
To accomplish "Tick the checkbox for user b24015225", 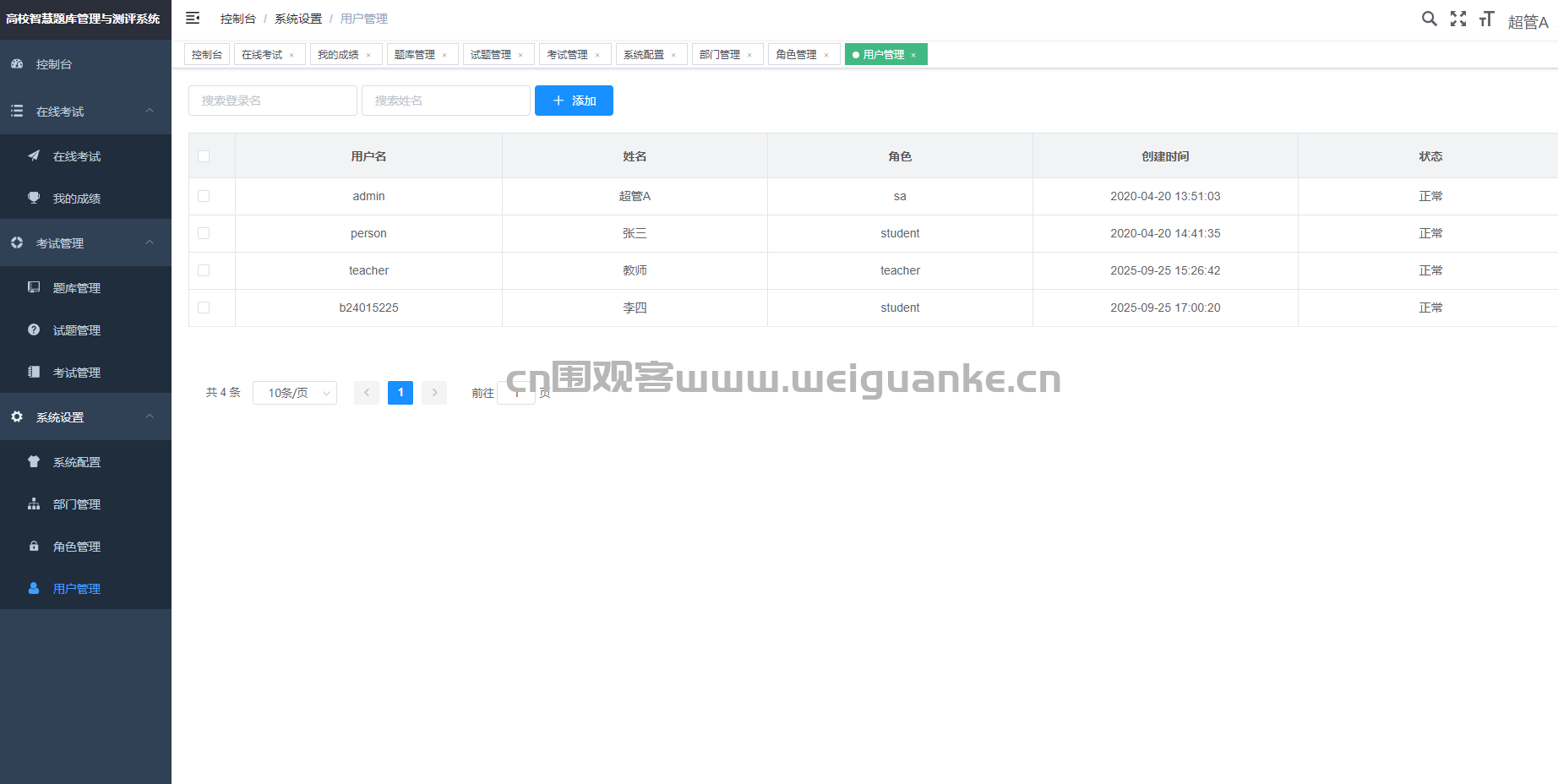I will point(204,308).
